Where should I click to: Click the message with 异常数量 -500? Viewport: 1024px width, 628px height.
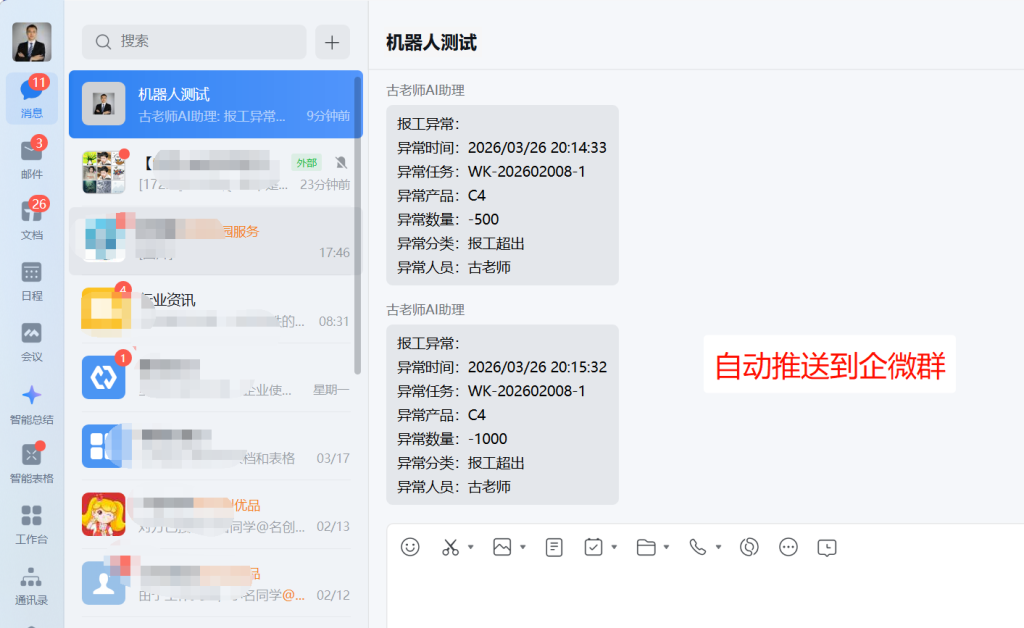502,195
